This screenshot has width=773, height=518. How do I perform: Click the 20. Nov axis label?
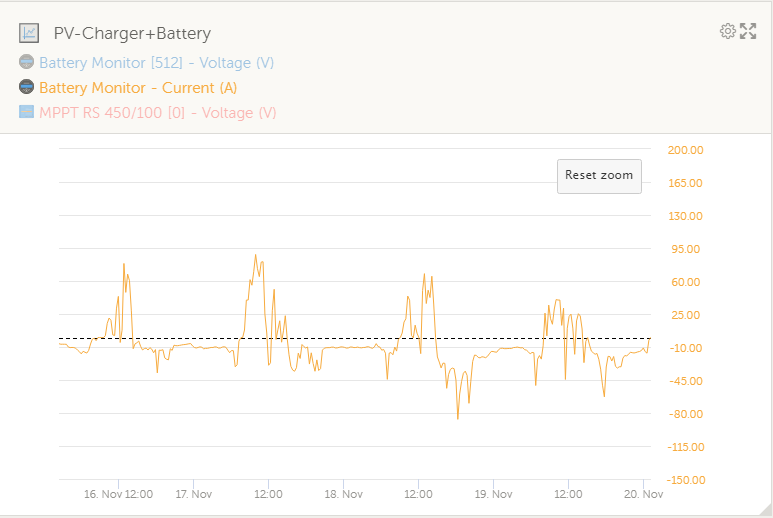coord(643,494)
